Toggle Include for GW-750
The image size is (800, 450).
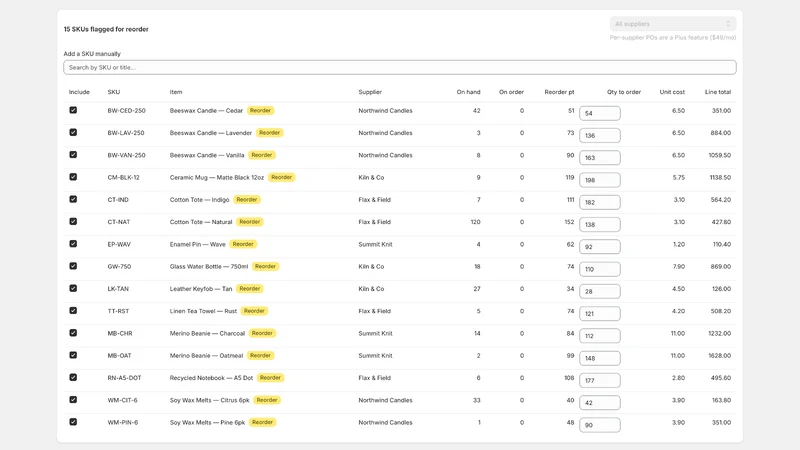tap(73, 266)
